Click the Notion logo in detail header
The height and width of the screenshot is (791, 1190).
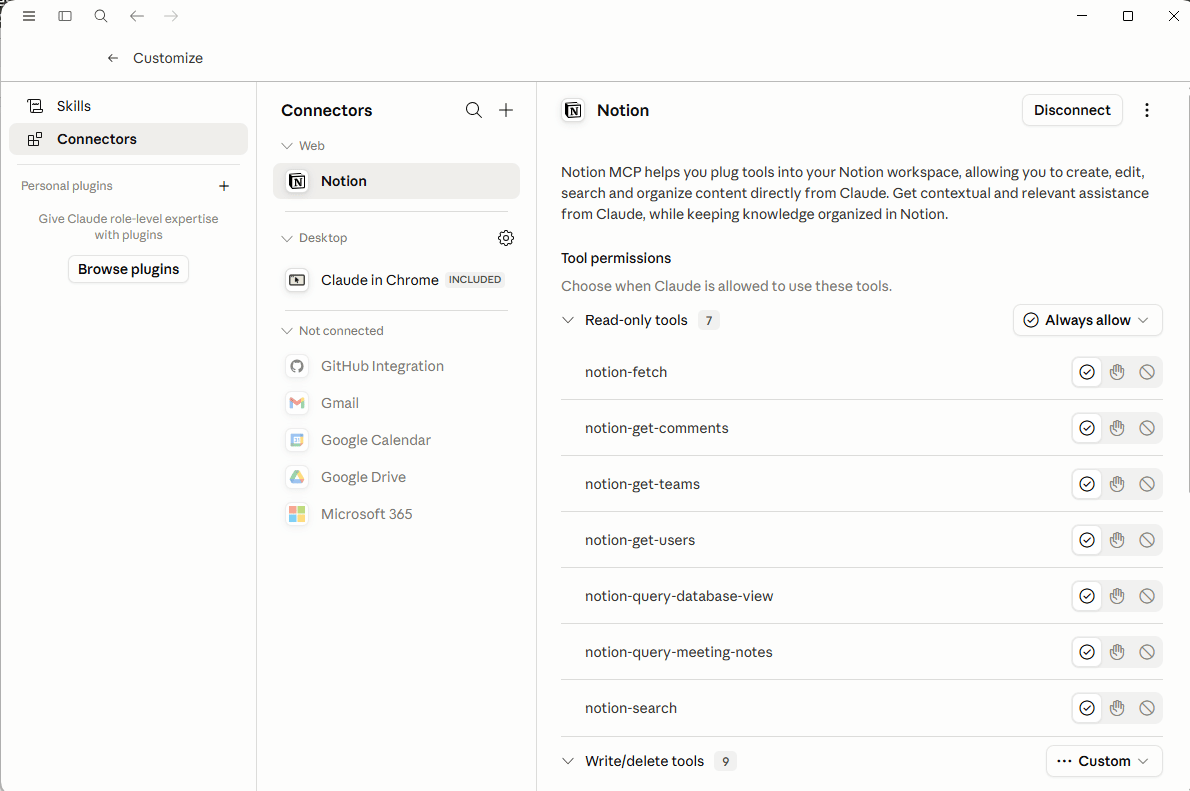click(x=573, y=111)
